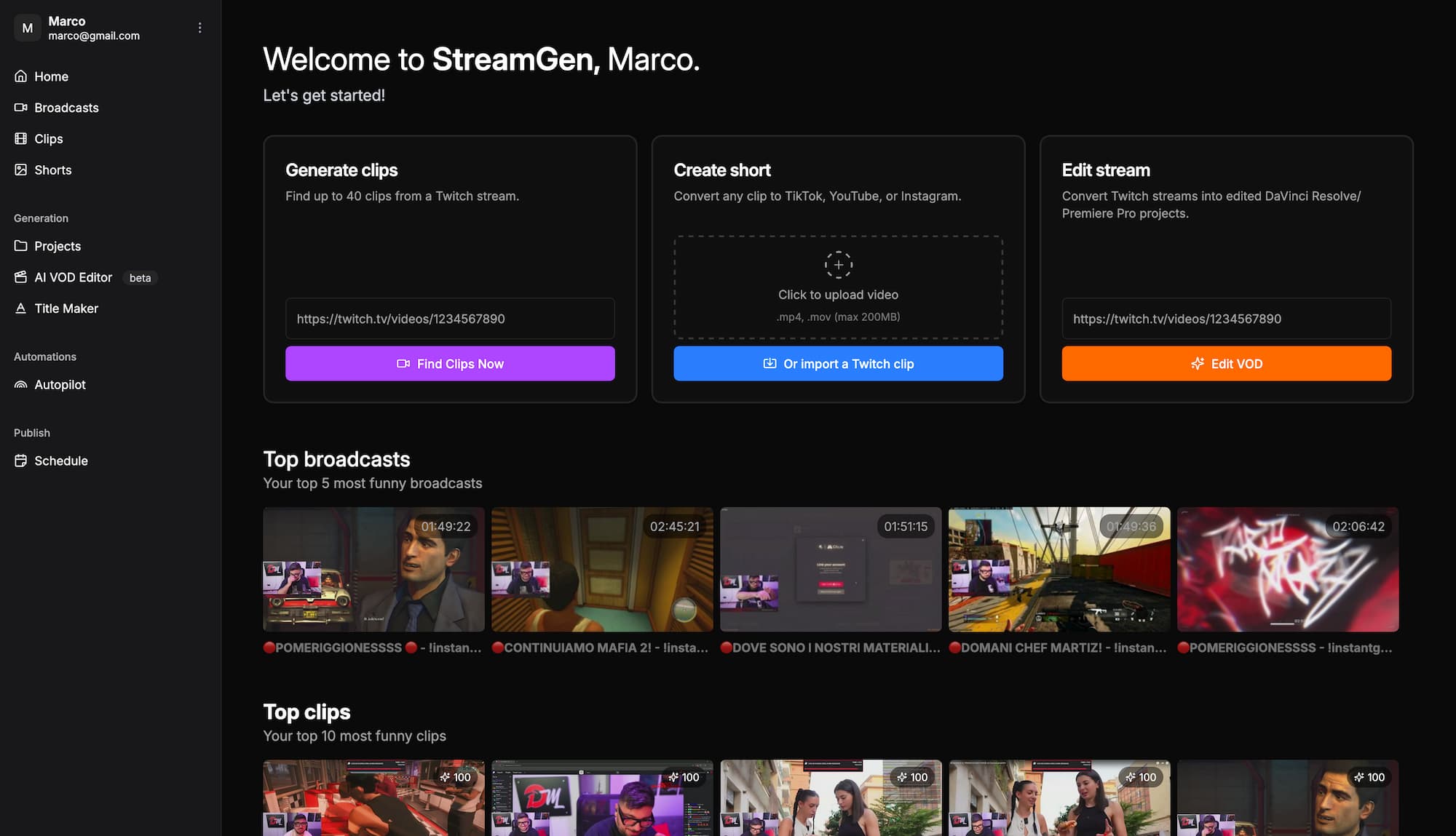Click the Shorts image icon

[x=20, y=170]
